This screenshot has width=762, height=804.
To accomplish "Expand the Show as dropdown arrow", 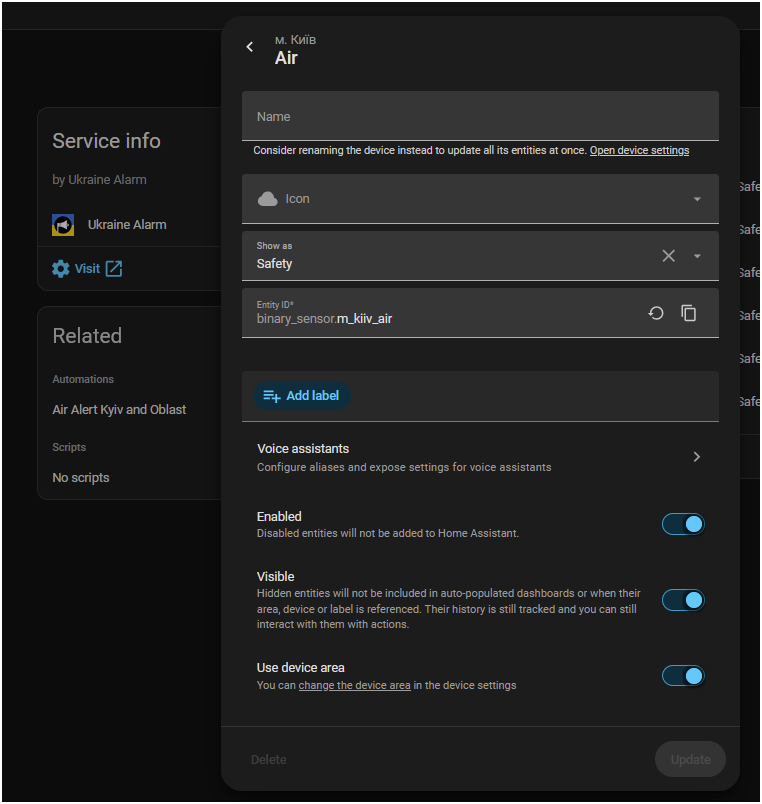I will pyautogui.click(x=697, y=256).
